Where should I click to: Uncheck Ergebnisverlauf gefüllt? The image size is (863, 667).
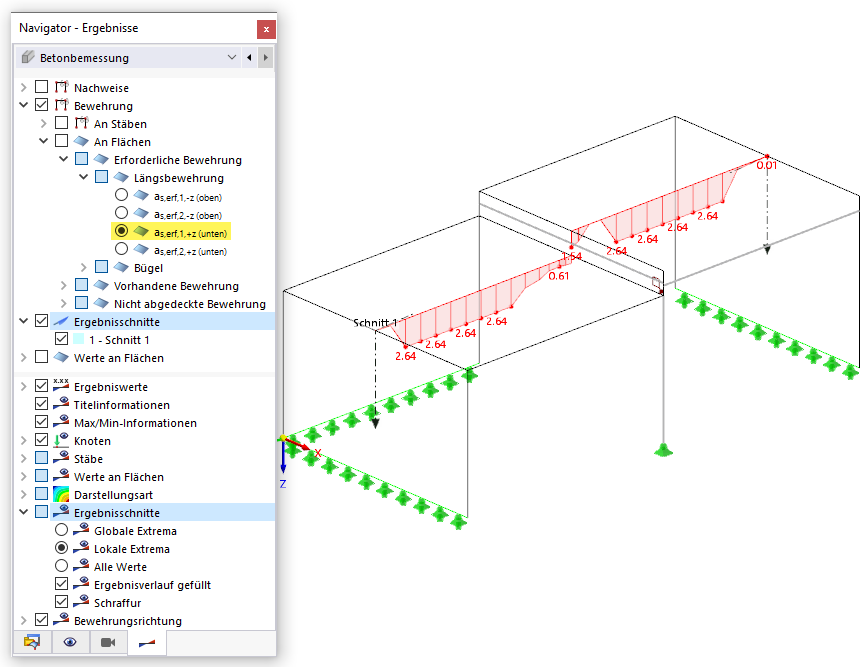click(x=62, y=583)
